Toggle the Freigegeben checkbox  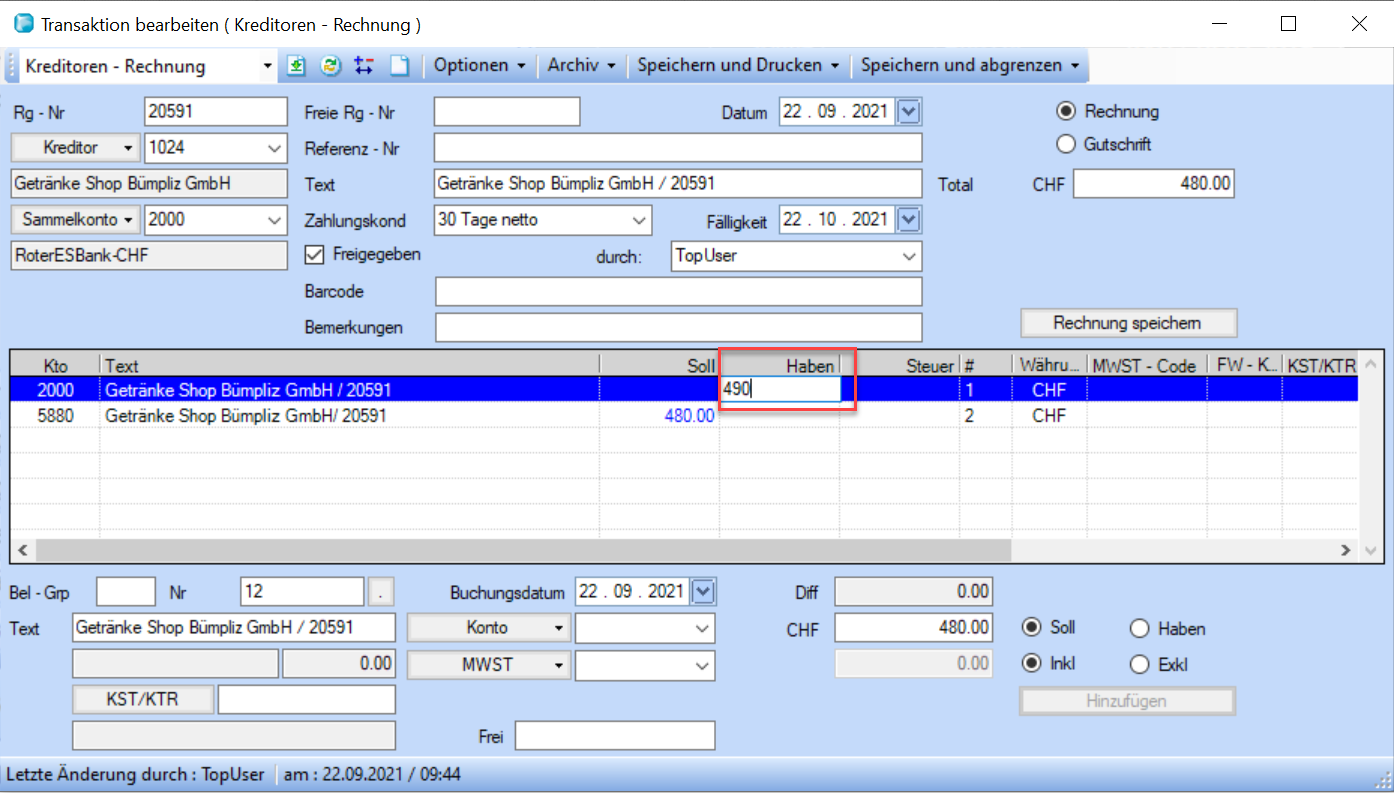314,255
